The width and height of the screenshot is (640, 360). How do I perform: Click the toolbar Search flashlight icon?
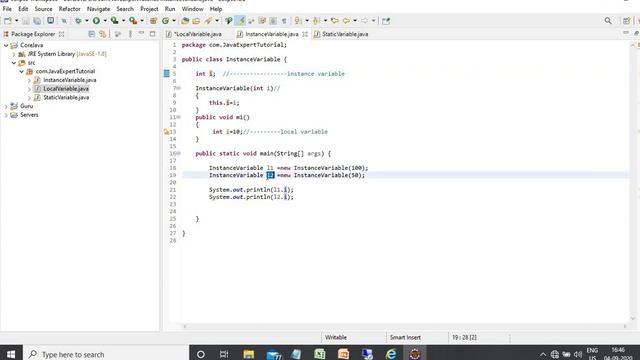point(209,21)
